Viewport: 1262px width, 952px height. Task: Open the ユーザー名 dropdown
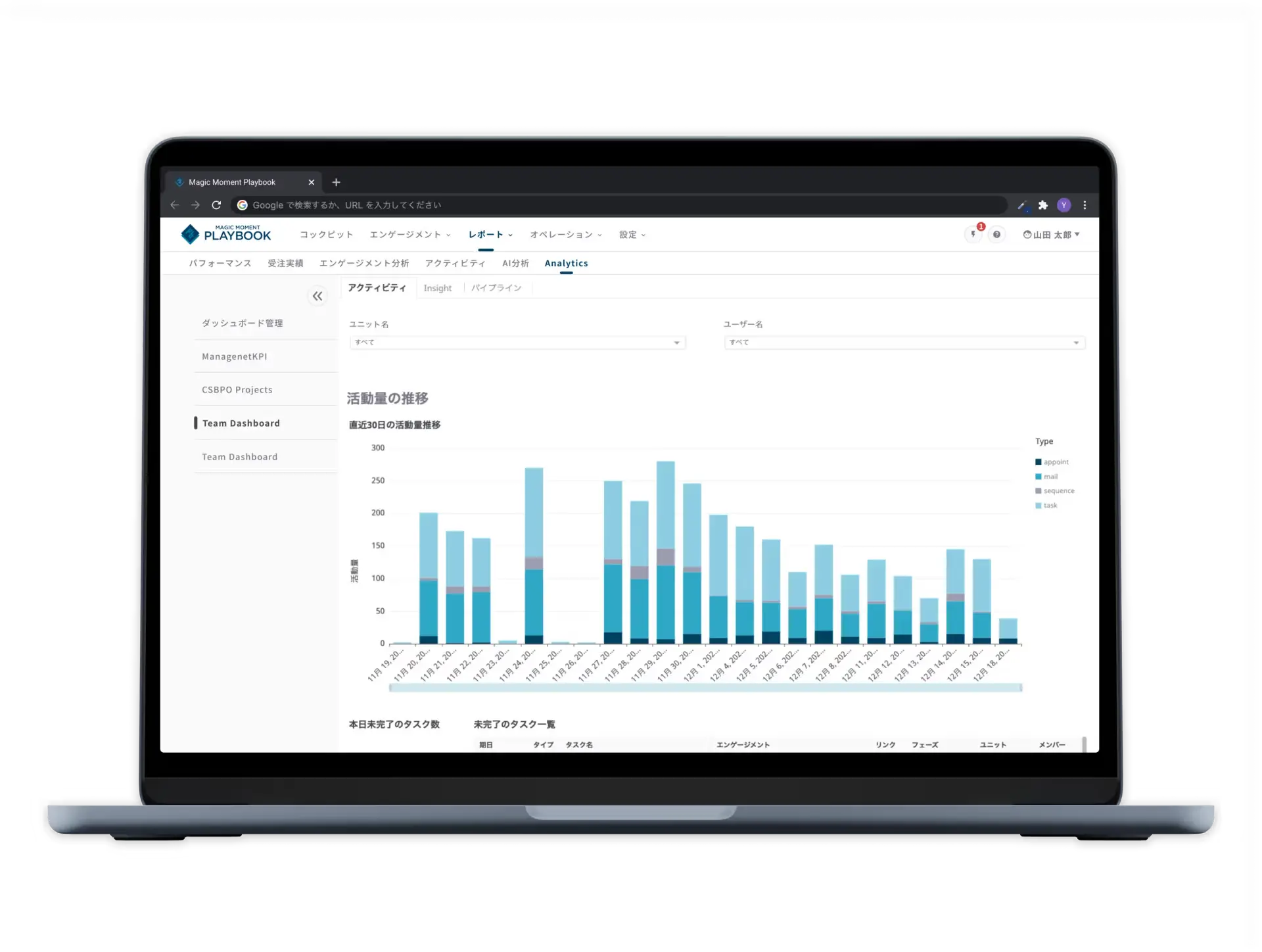tap(904, 343)
